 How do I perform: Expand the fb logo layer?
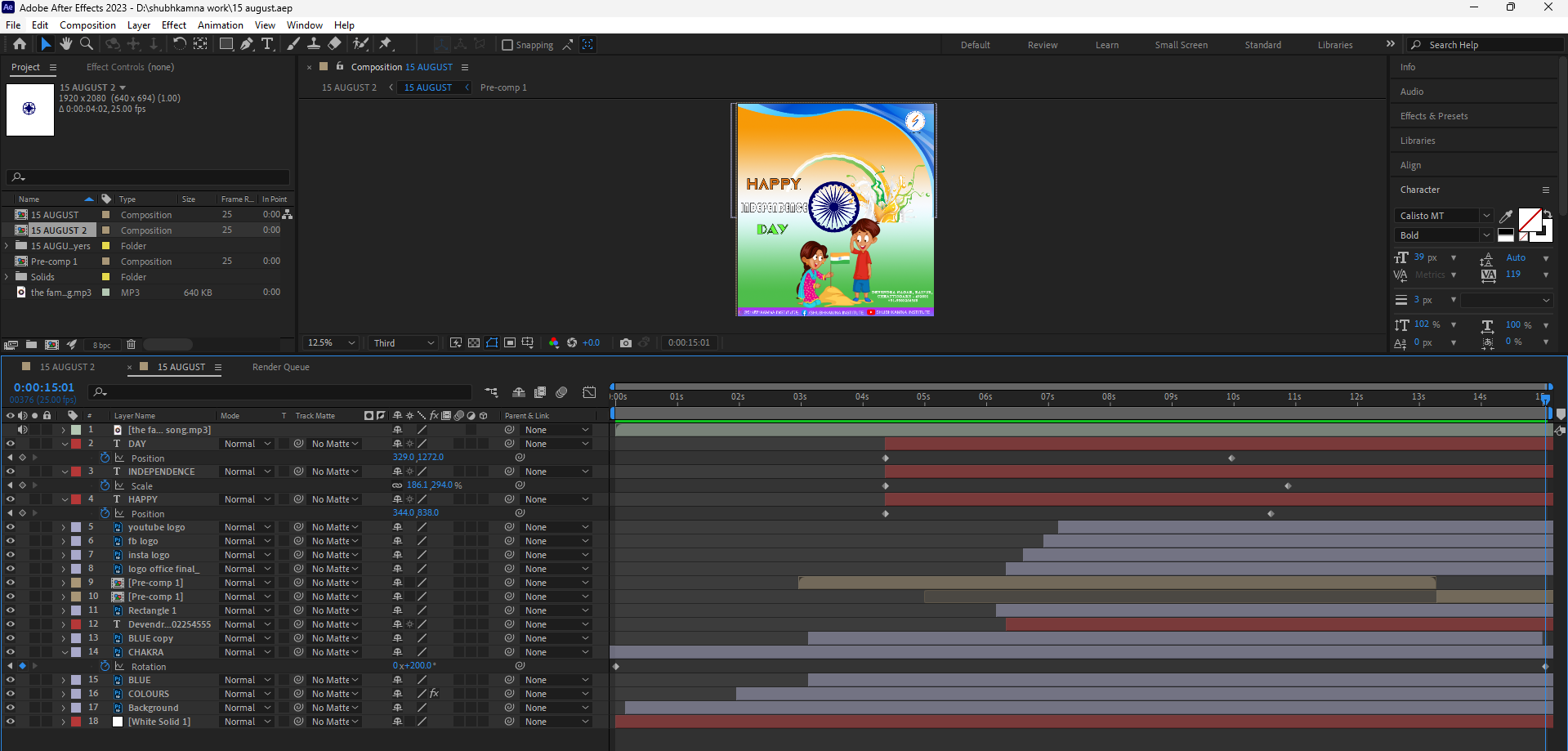(x=63, y=541)
